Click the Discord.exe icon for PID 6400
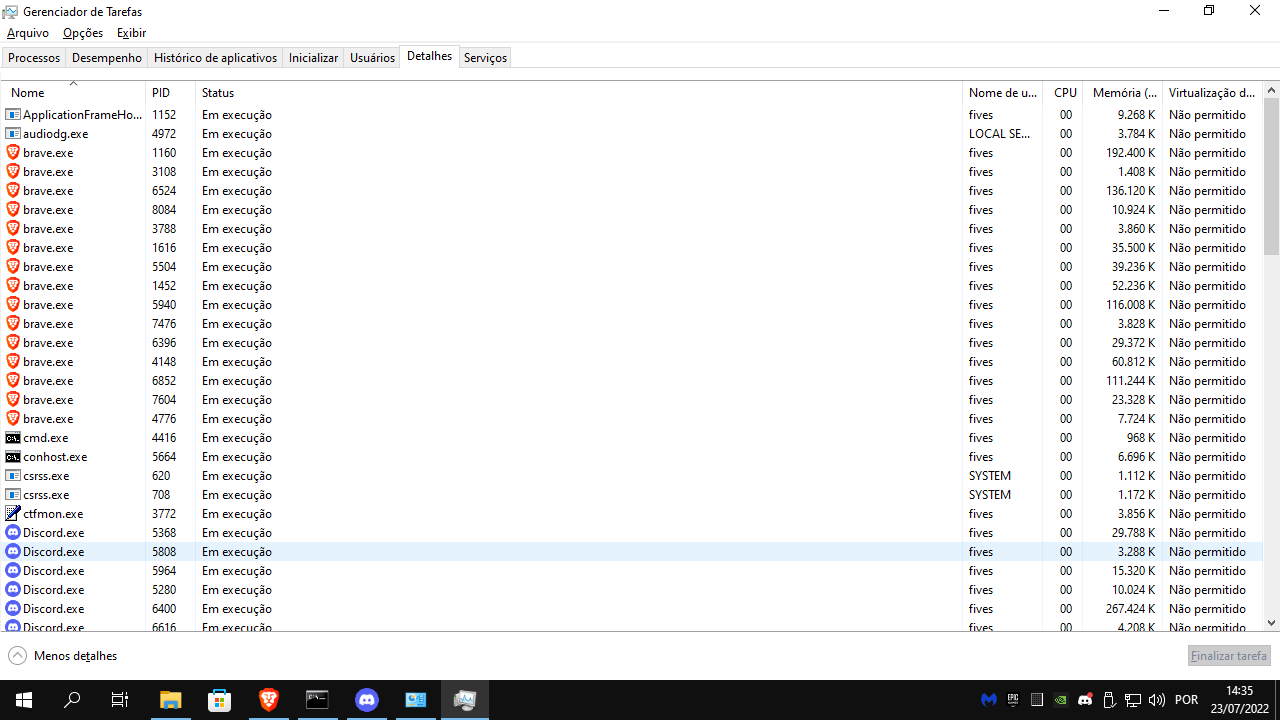The image size is (1280, 720). pos(13,609)
